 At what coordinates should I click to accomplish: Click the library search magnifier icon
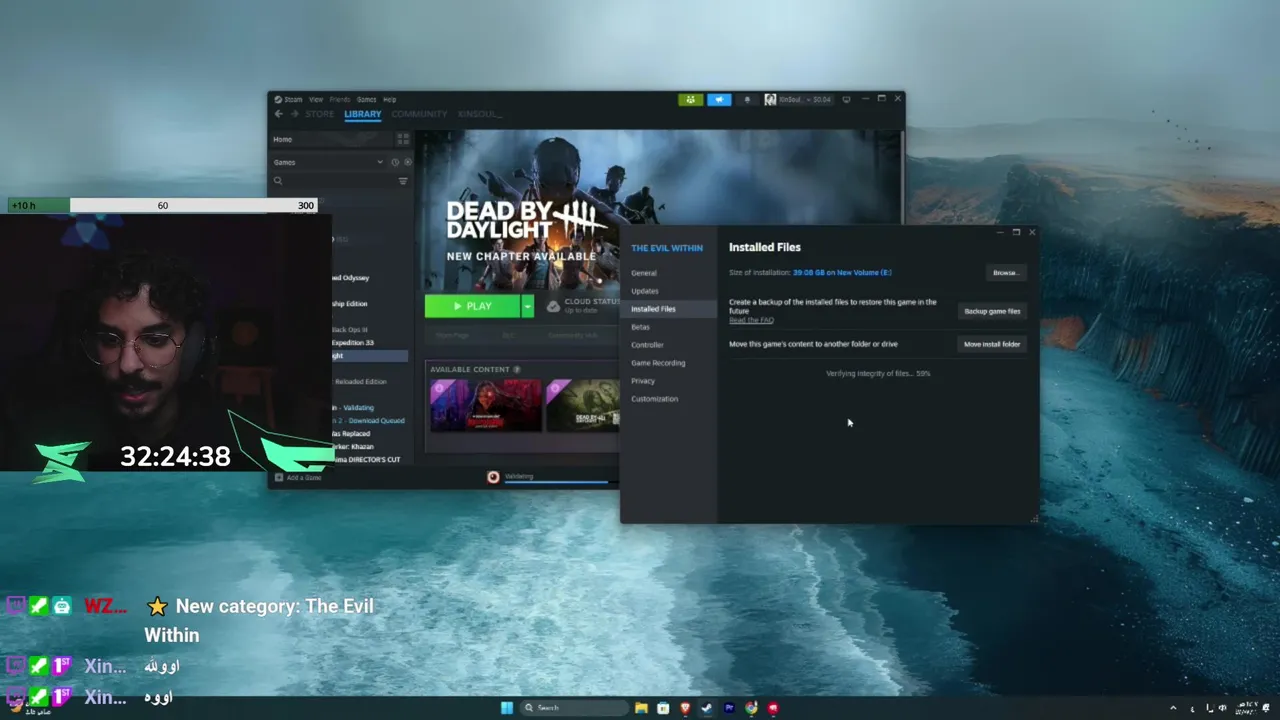[278, 181]
